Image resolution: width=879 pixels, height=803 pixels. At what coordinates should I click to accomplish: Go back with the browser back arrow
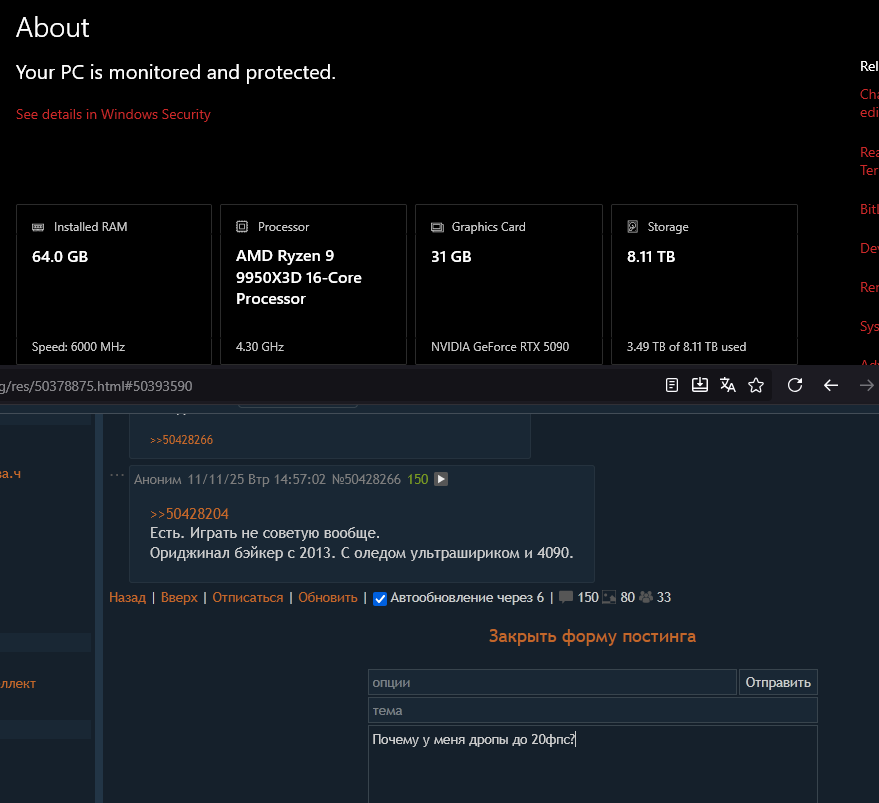click(x=831, y=385)
